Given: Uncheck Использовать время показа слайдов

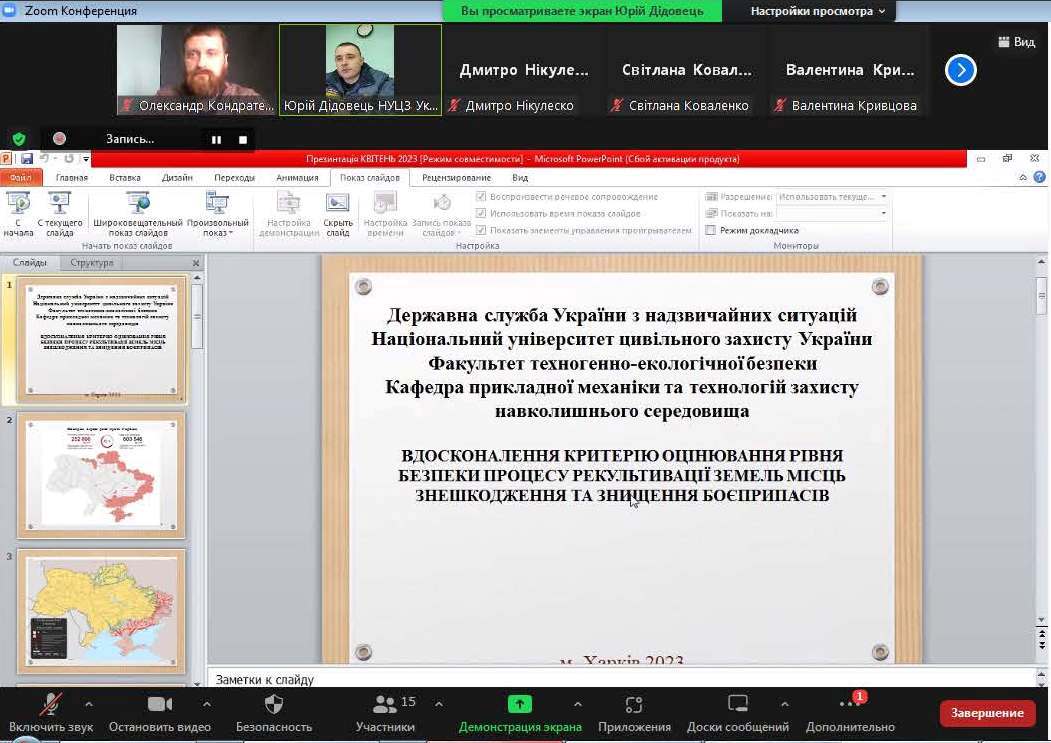Looking at the screenshot, I should 482,213.
